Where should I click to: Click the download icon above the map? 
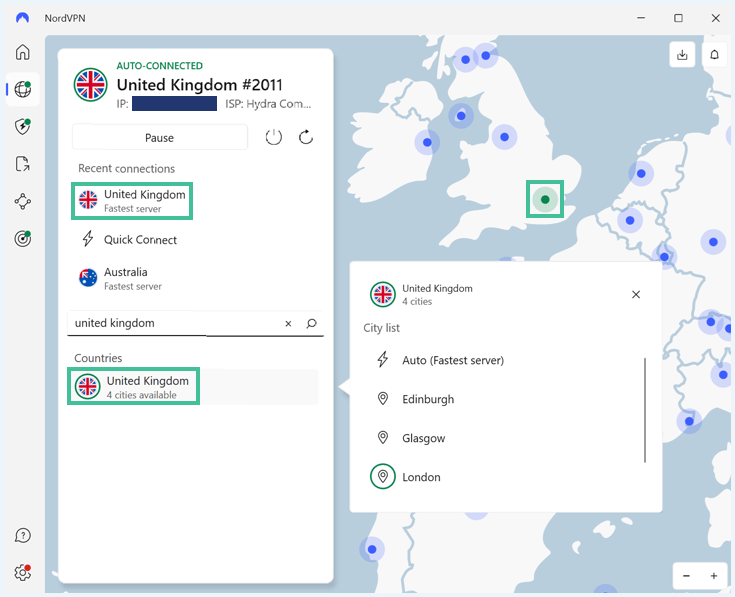682,55
